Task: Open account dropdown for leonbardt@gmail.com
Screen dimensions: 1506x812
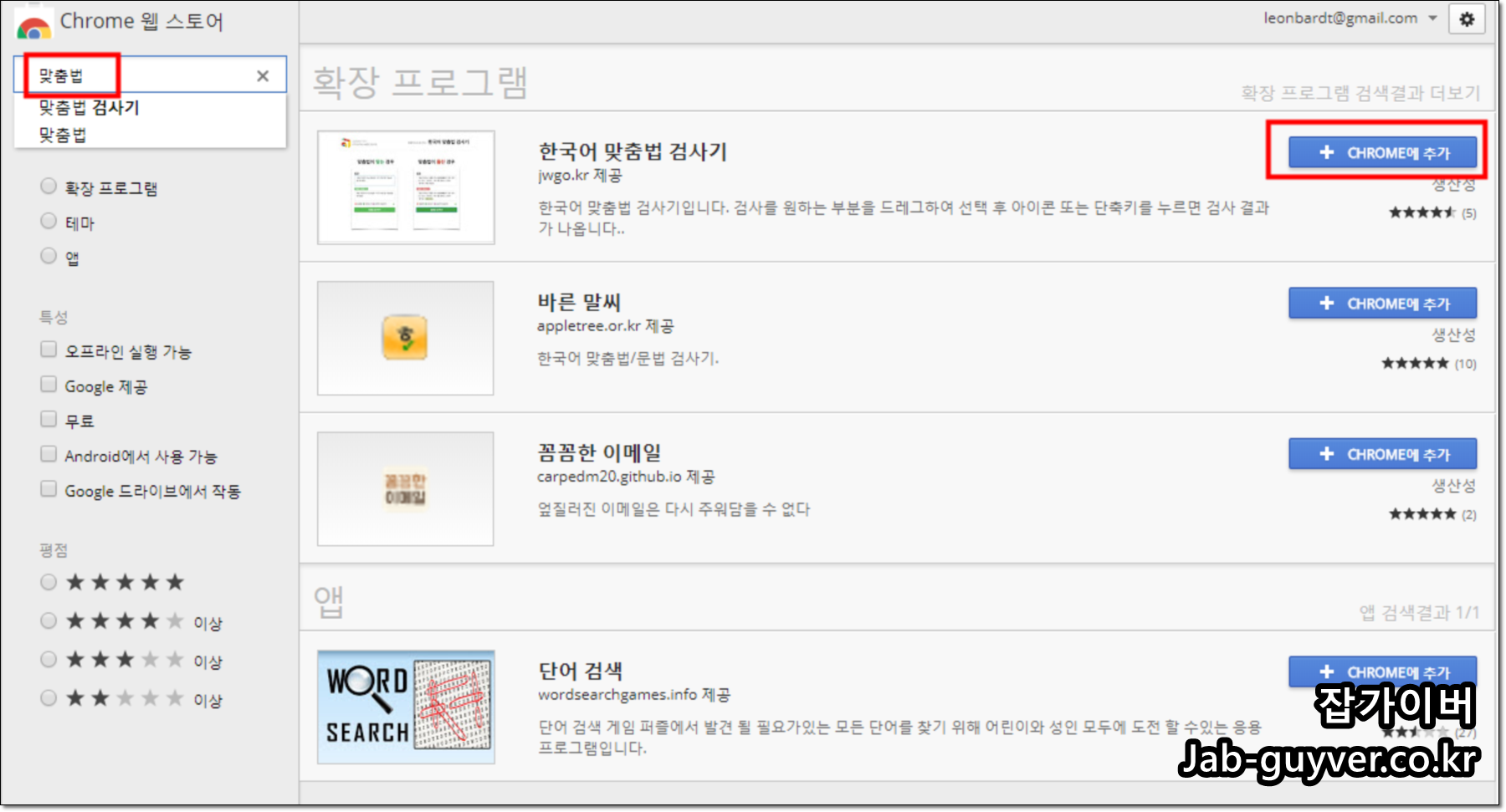Action: 1350,18
